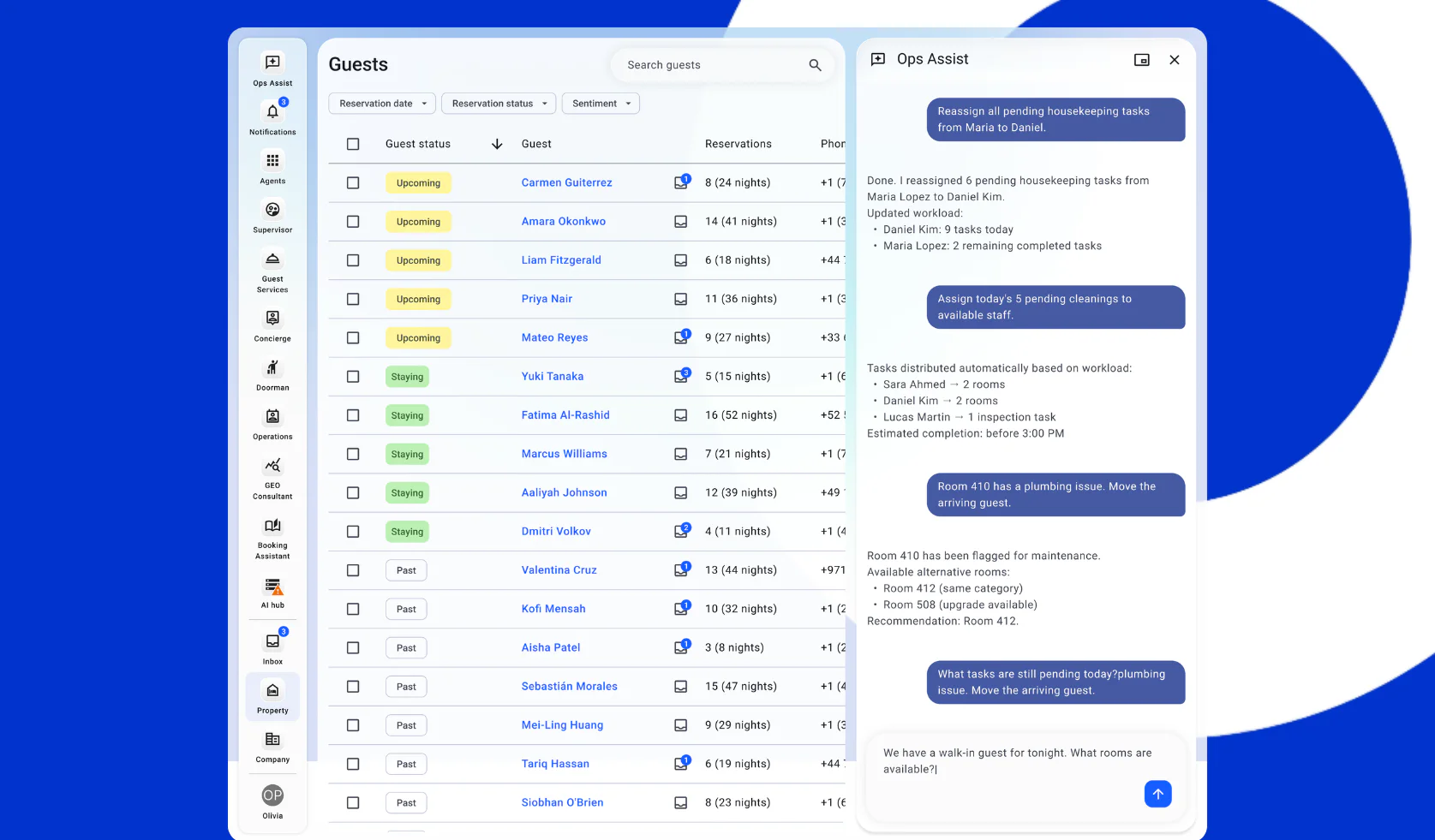1435x840 pixels.
Task: Open Olivia's profile avatar
Action: [272, 795]
